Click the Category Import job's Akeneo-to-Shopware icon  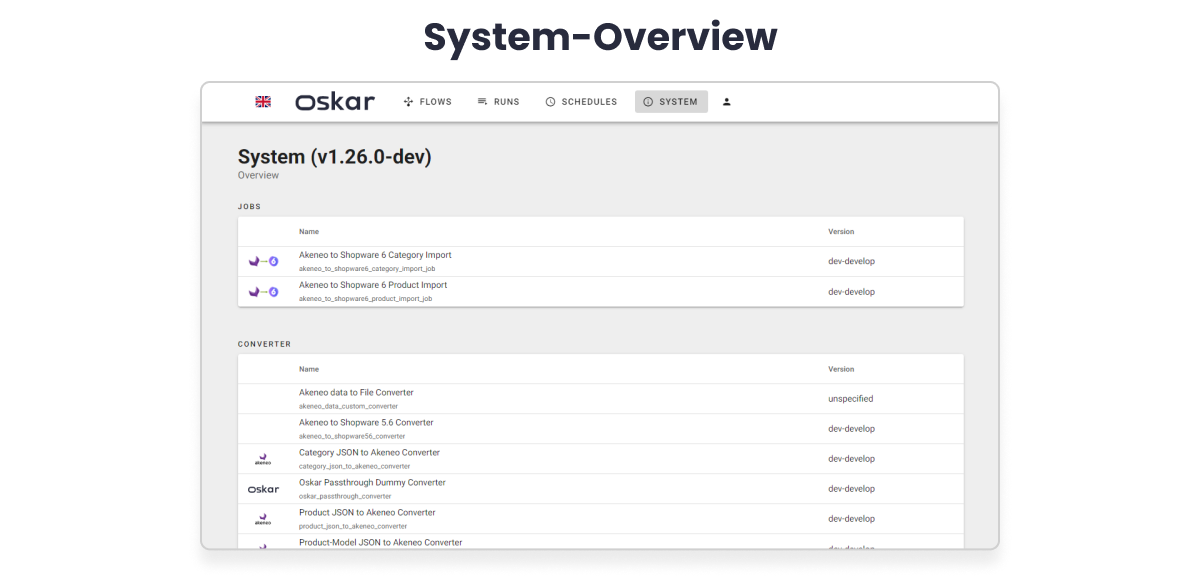coord(263,262)
